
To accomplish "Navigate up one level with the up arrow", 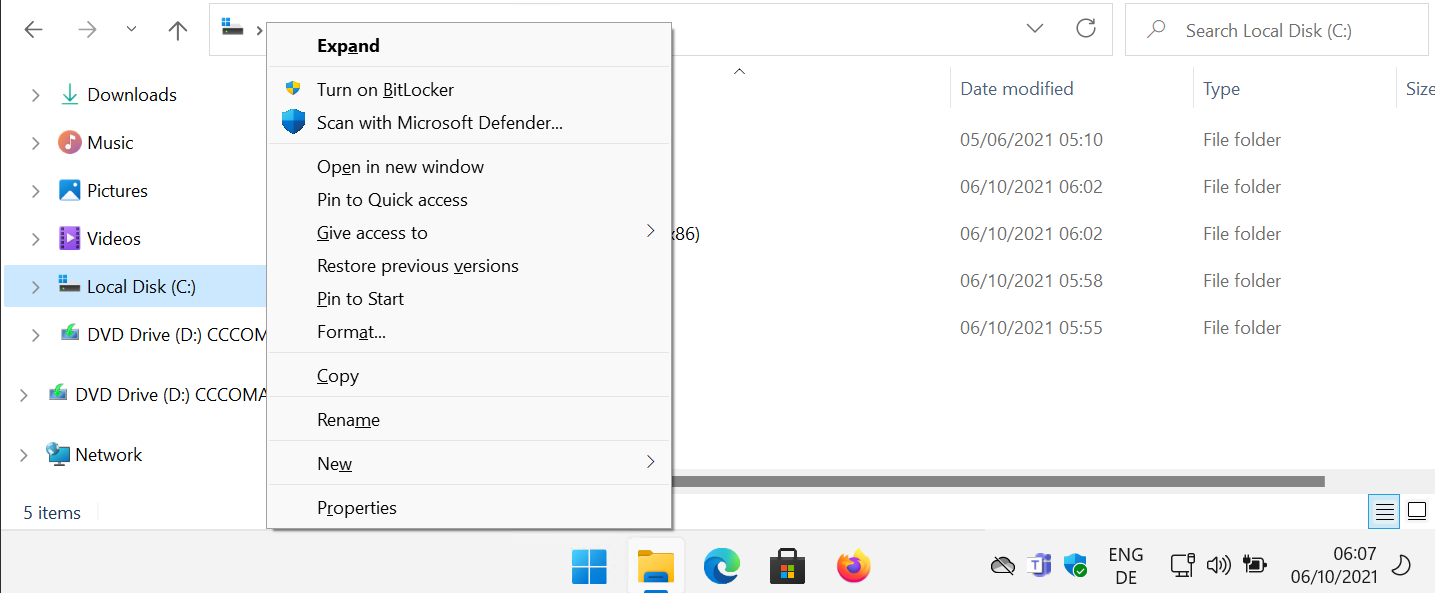I will click(177, 30).
